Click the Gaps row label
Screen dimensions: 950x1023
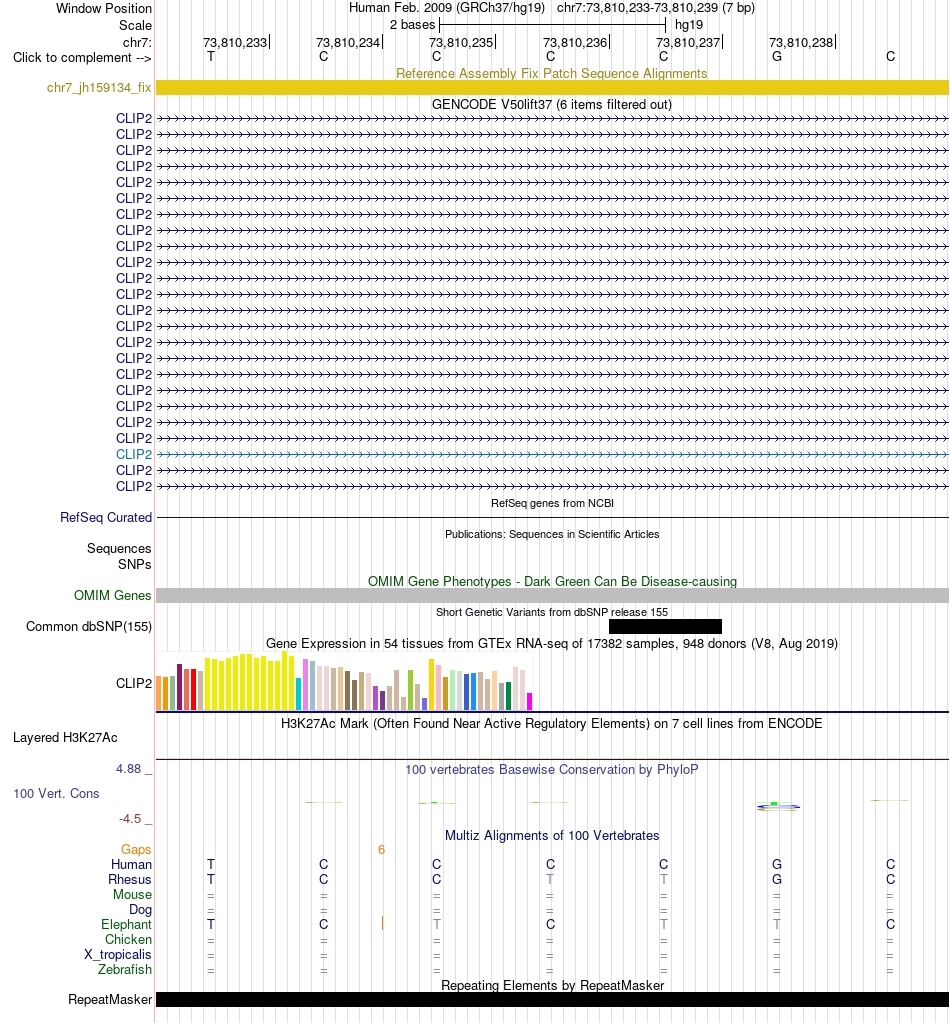pyautogui.click(x=136, y=849)
